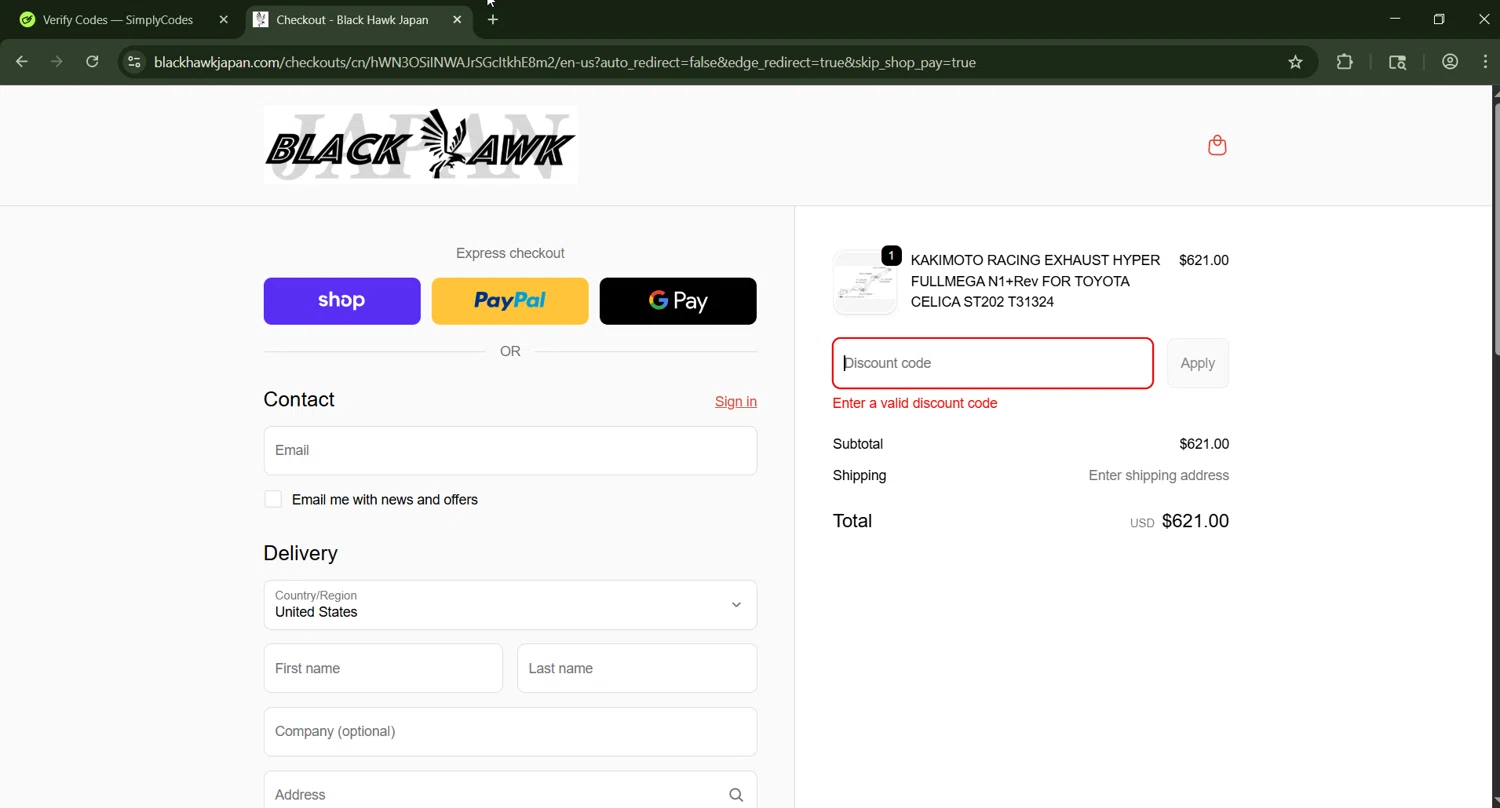View site information icon in address bar
The image size is (1500, 808).
click(134, 62)
